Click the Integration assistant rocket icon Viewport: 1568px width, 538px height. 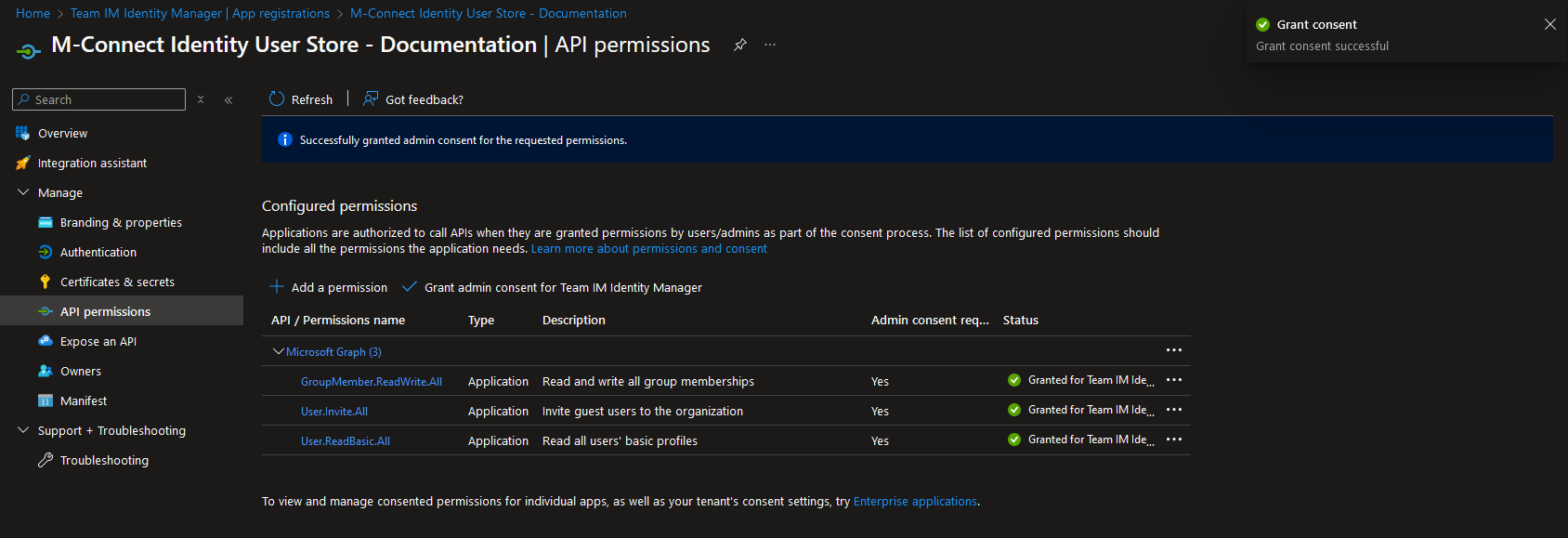click(22, 163)
